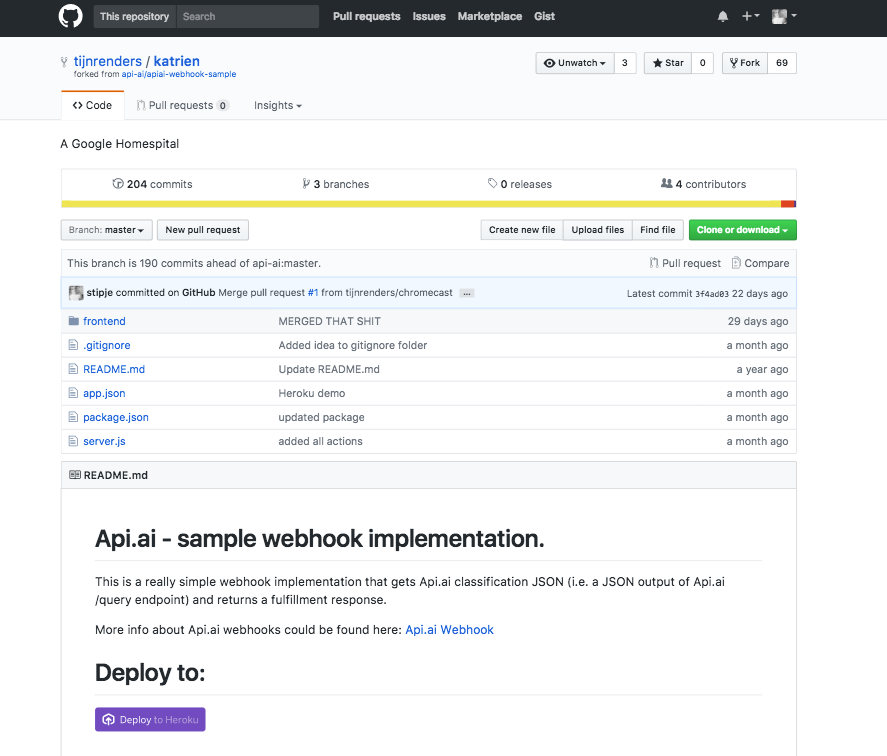Click the stipje committer avatar
887x756 pixels.
click(75, 293)
